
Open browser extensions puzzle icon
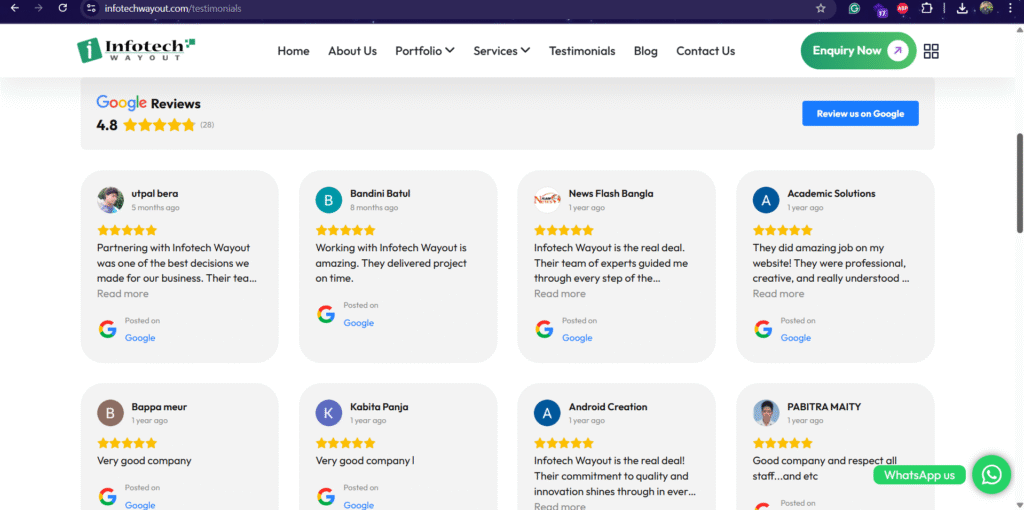pos(927,8)
